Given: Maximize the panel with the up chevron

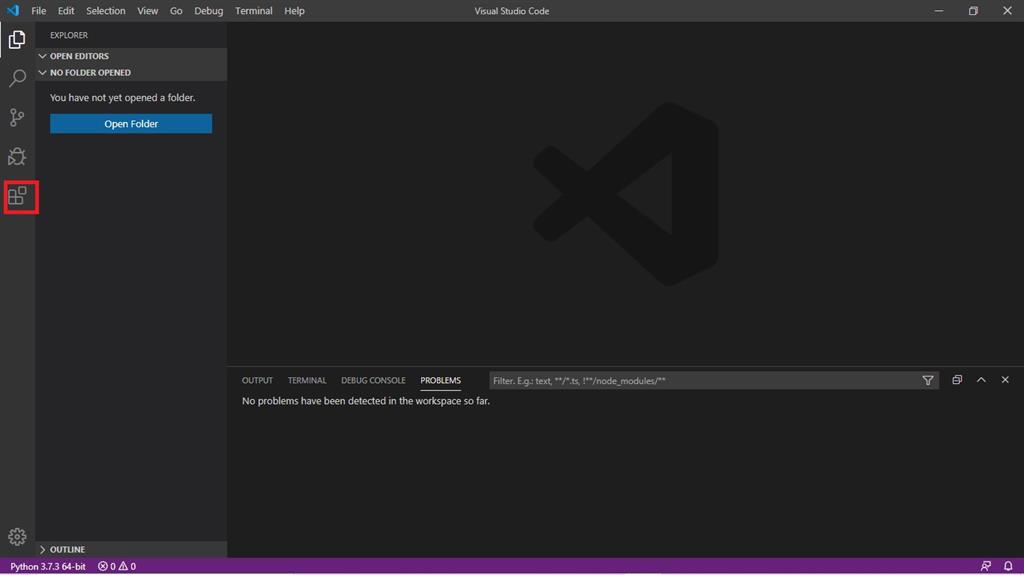Looking at the screenshot, I should (981, 380).
